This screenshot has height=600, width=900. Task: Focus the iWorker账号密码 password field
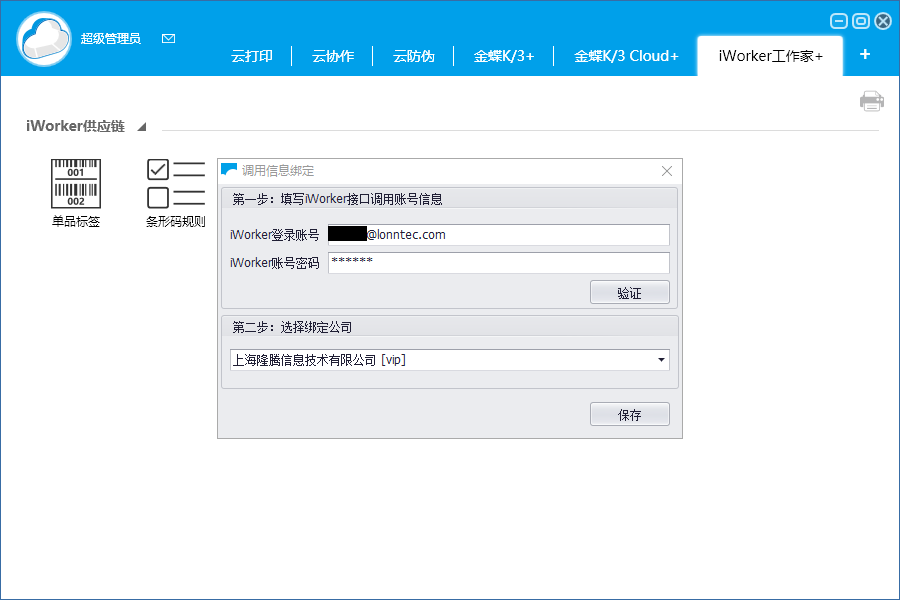tap(498, 262)
